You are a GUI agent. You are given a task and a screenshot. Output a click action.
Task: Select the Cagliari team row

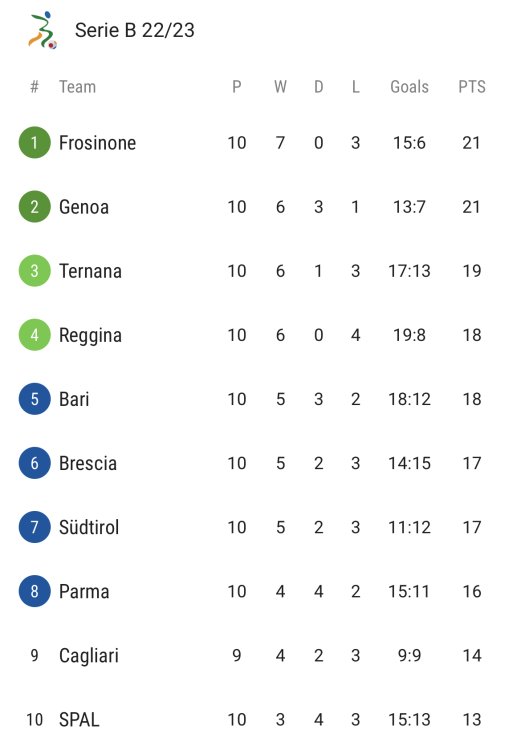(x=260, y=655)
